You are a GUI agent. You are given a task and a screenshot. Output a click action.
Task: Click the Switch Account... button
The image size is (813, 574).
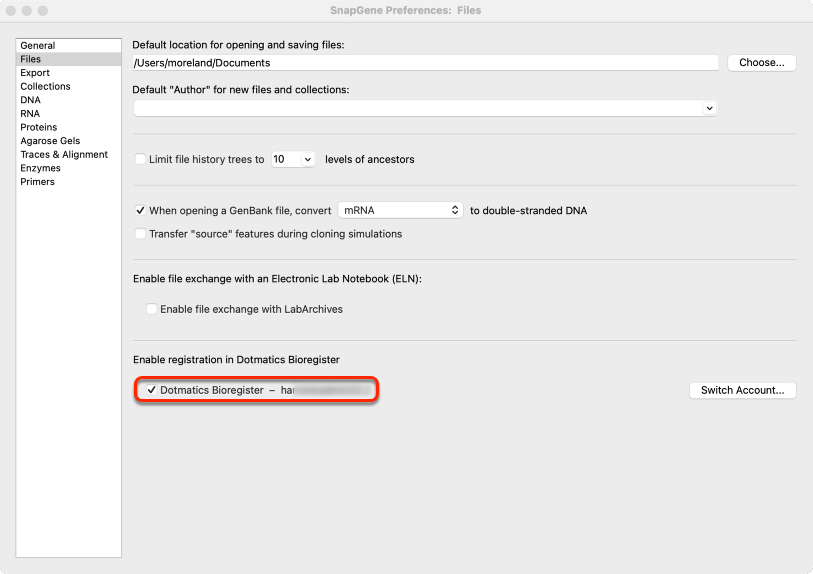pyautogui.click(x=742, y=390)
